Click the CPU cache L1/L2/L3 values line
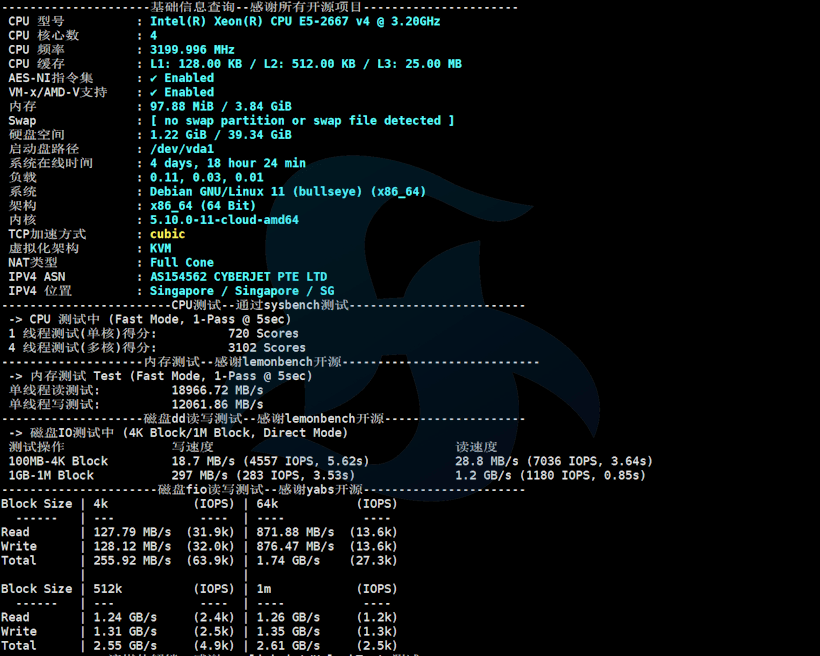 pos(305,64)
